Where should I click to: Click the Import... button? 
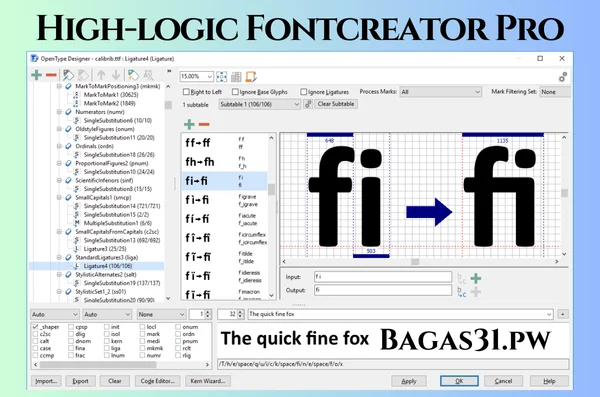tap(46, 381)
